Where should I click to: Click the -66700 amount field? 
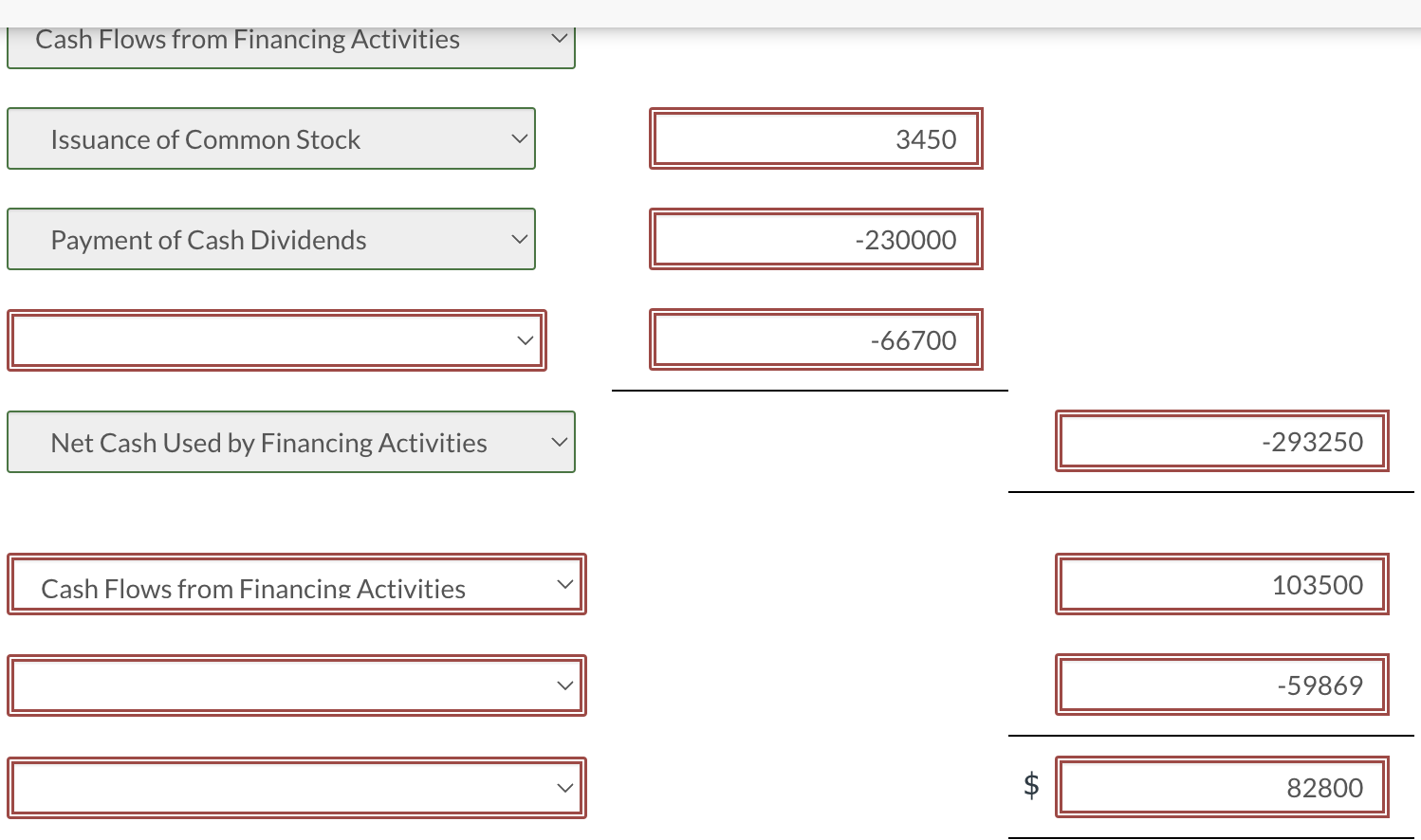[815, 339]
